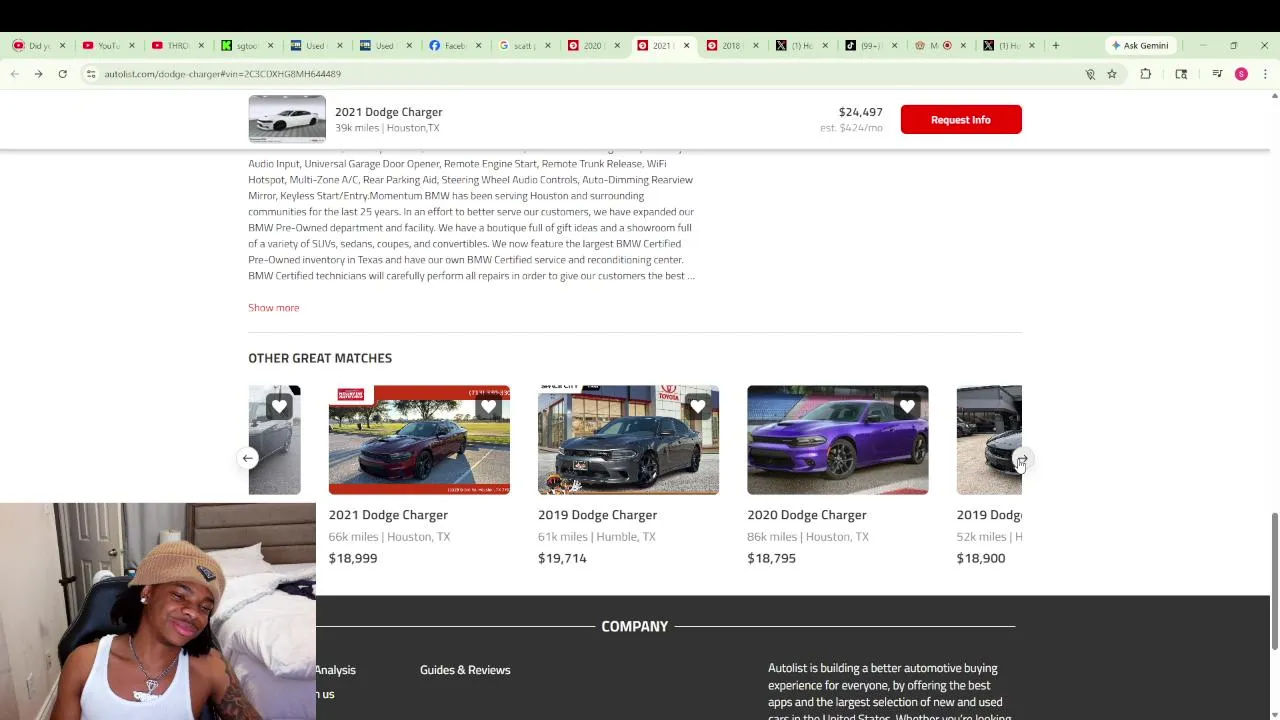
Task: Reload the Autolist page
Action: pyautogui.click(x=62, y=74)
